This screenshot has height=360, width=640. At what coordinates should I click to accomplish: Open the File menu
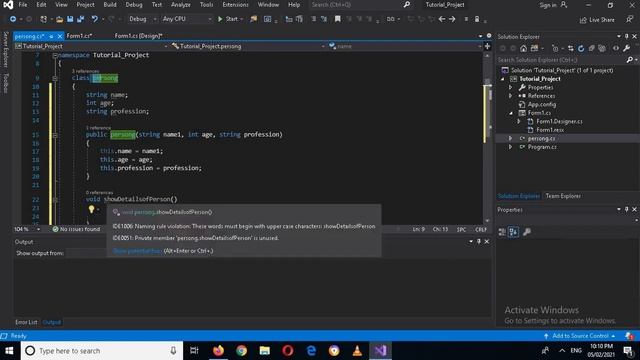pyautogui.click(x=23, y=4)
